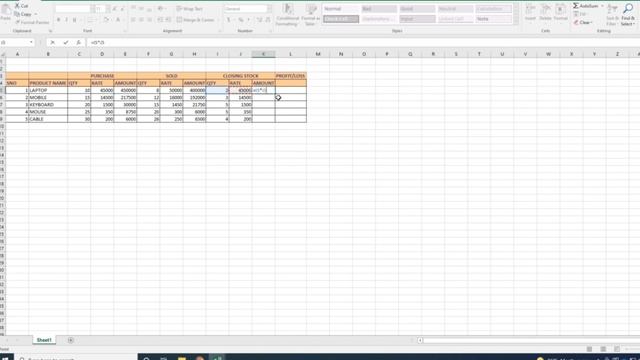Apply the Good cell style
Screen dimensions: 640x360
[x=417, y=9]
